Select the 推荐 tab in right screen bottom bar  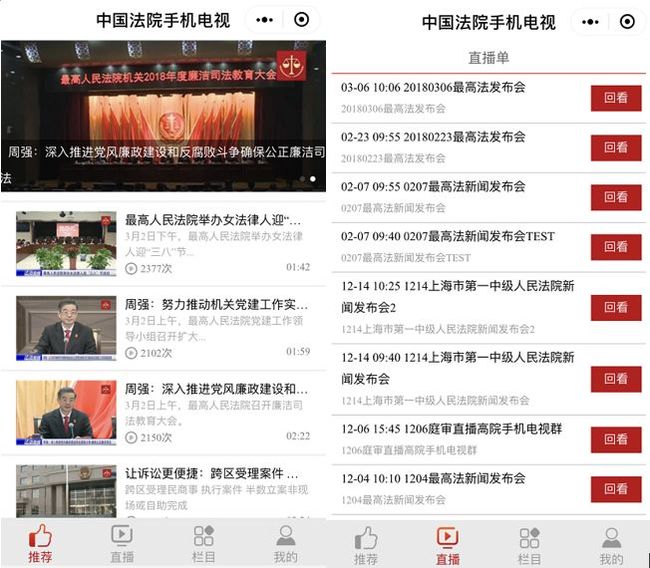pos(366,546)
